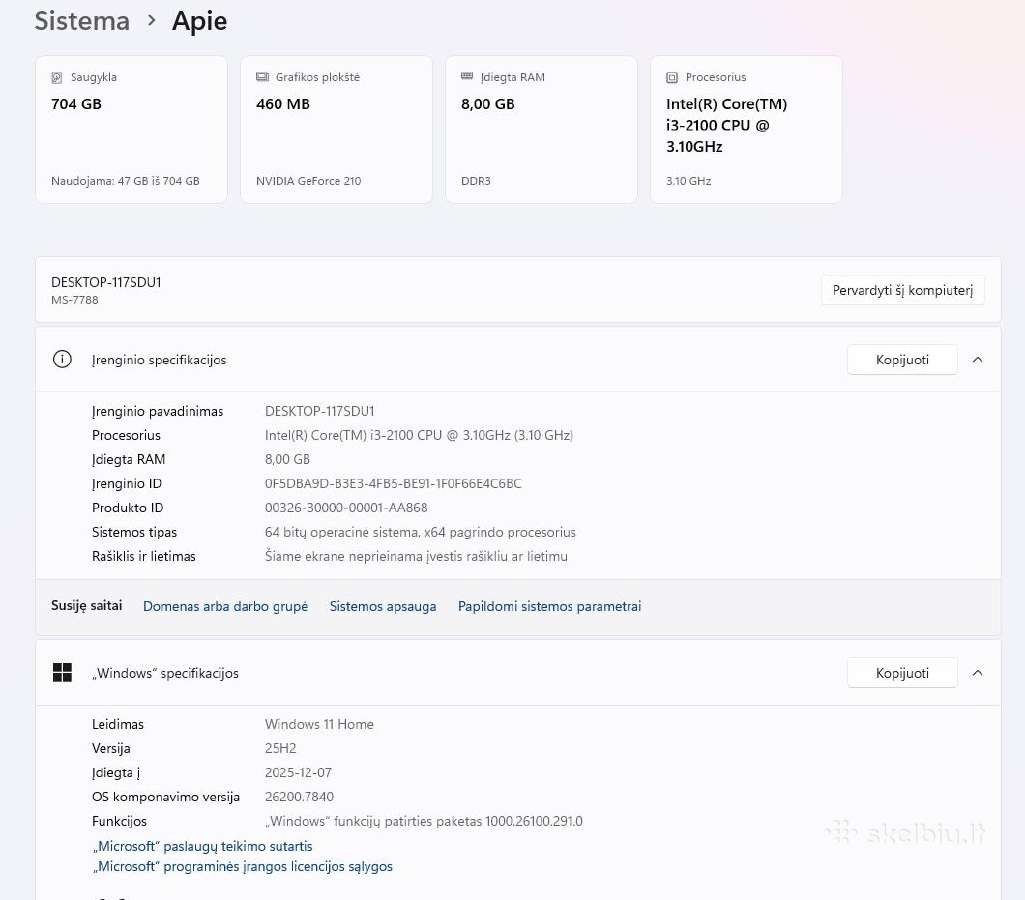Click the Įdiegta RAM 8,00 GB value row

pyautogui.click(x=287, y=459)
